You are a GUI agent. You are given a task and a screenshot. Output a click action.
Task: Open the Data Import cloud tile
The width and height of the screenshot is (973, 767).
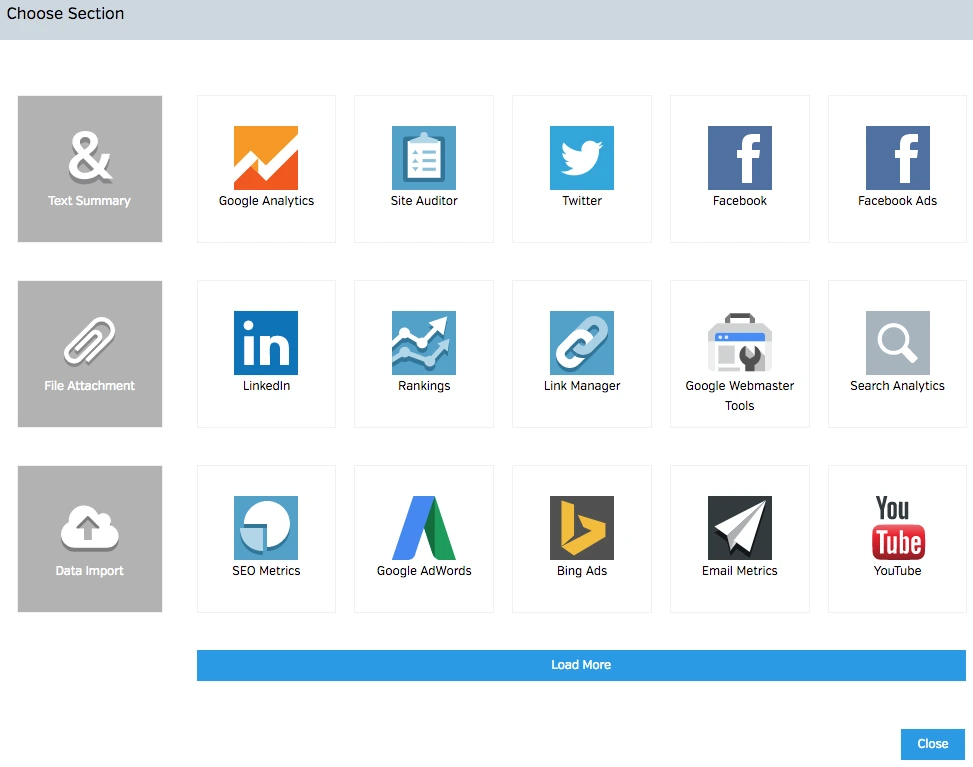pos(90,539)
